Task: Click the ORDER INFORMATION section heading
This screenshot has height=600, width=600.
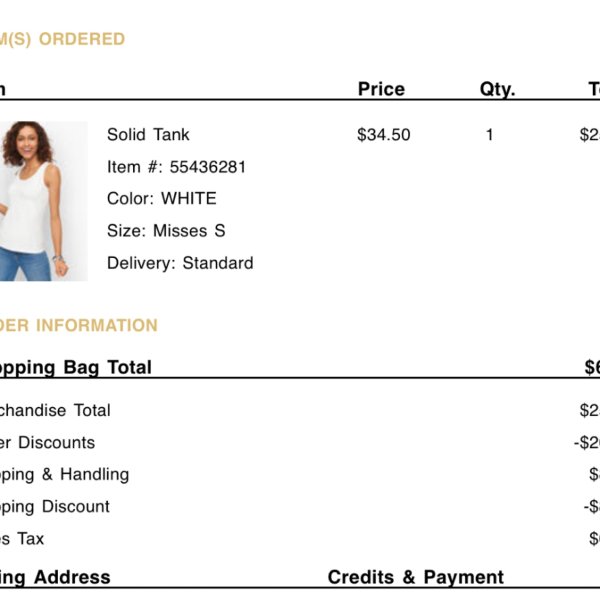Action: click(x=79, y=325)
